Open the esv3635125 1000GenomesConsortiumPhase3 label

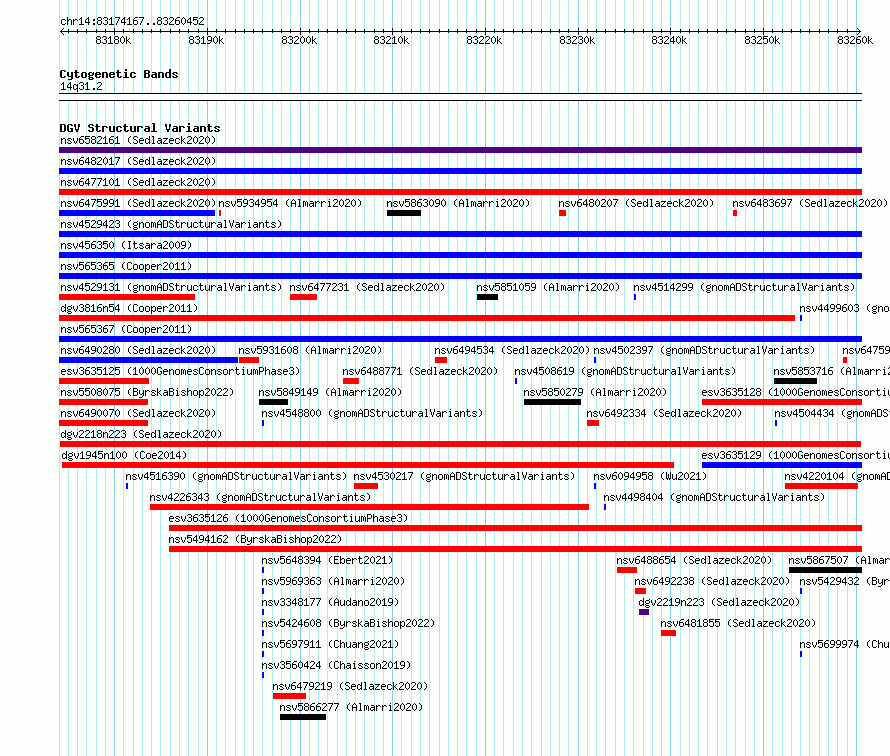coord(180,371)
